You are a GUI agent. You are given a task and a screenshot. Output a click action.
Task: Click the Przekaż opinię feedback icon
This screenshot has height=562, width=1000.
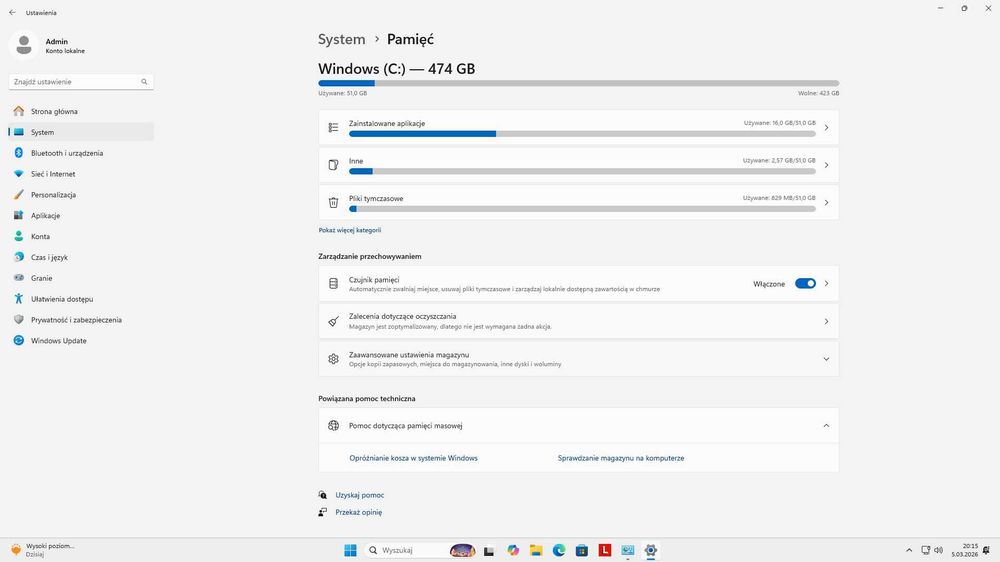(323, 512)
